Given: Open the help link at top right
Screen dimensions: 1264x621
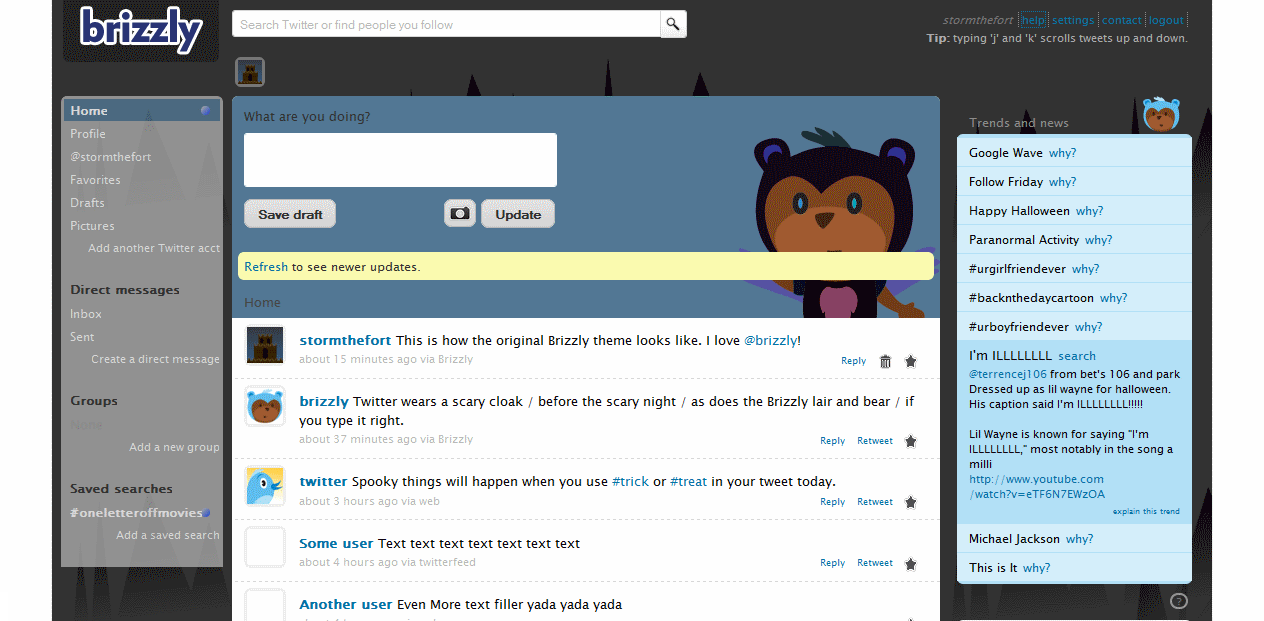Looking at the screenshot, I should pyautogui.click(x=1033, y=20).
